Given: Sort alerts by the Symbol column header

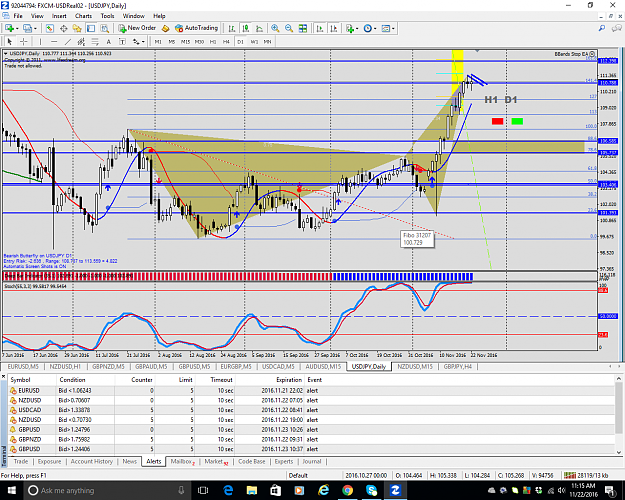Looking at the screenshot, I should coord(20,380).
